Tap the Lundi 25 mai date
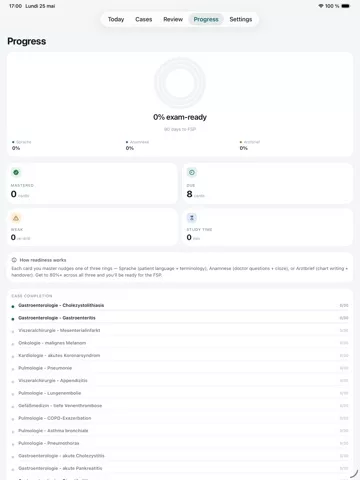Image resolution: width=360 pixels, height=480 pixels. pyautogui.click(x=40, y=6)
